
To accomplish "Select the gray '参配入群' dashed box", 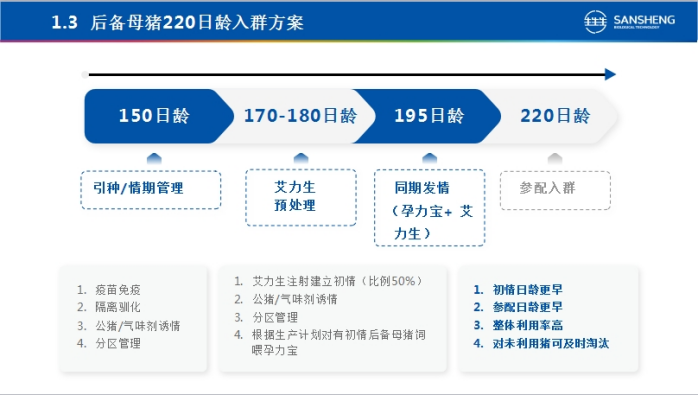I will (x=555, y=190).
